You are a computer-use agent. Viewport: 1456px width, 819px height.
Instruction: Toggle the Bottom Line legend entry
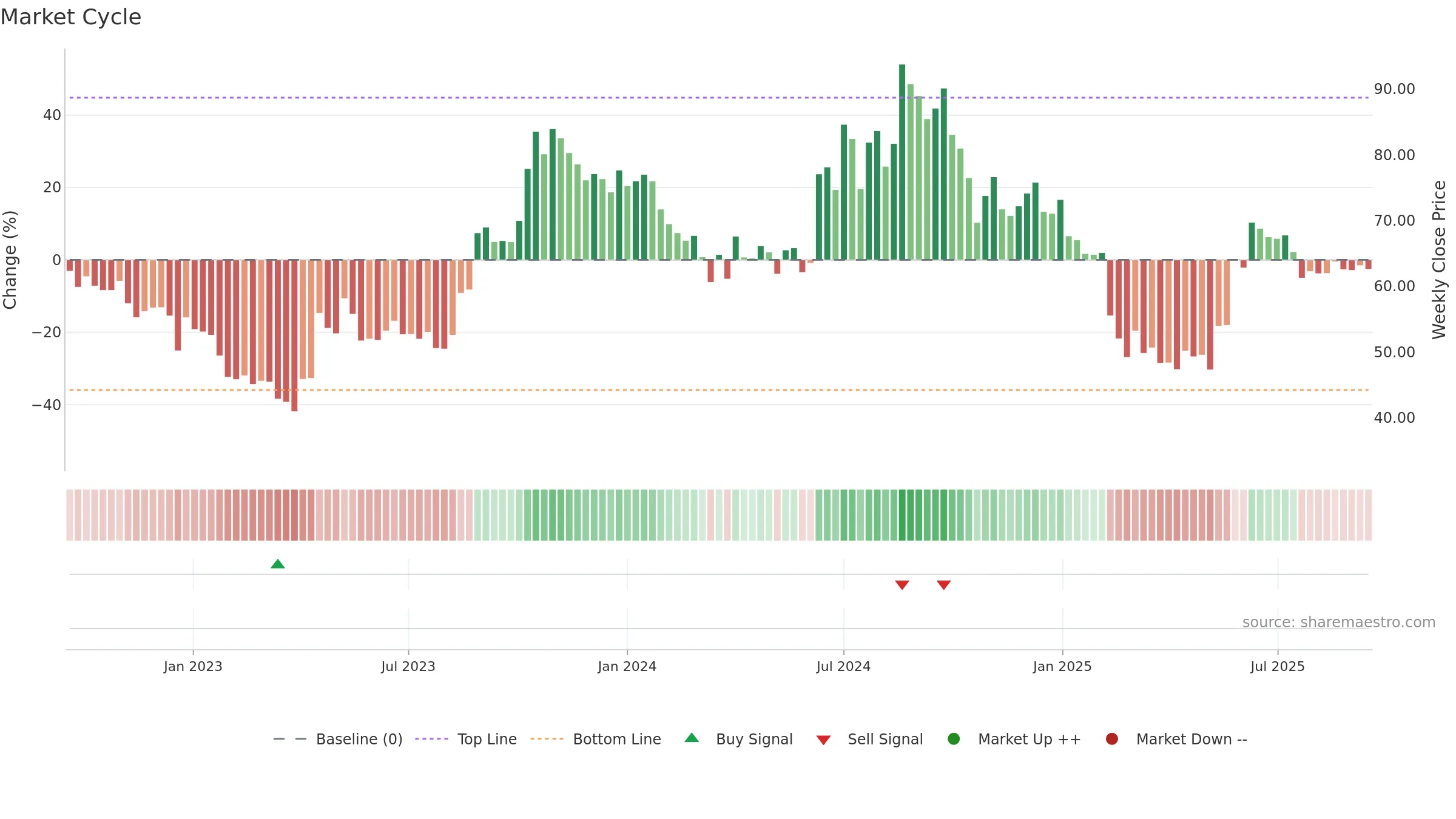596,739
